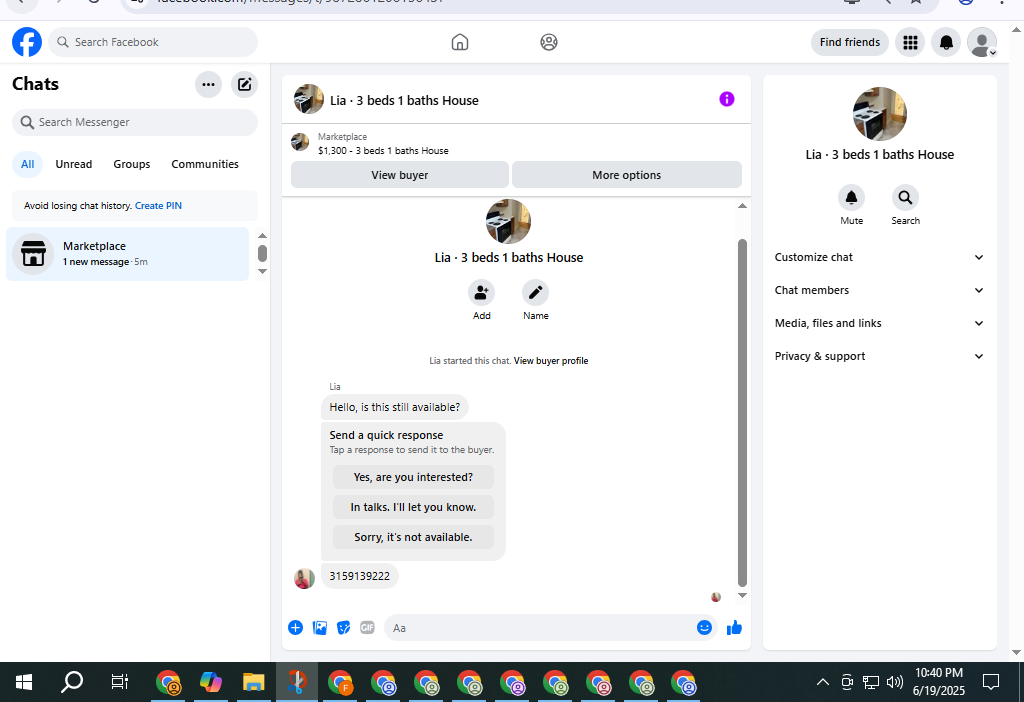Click the Find friends button
1024x702 pixels.
pyautogui.click(x=850, y=42)
